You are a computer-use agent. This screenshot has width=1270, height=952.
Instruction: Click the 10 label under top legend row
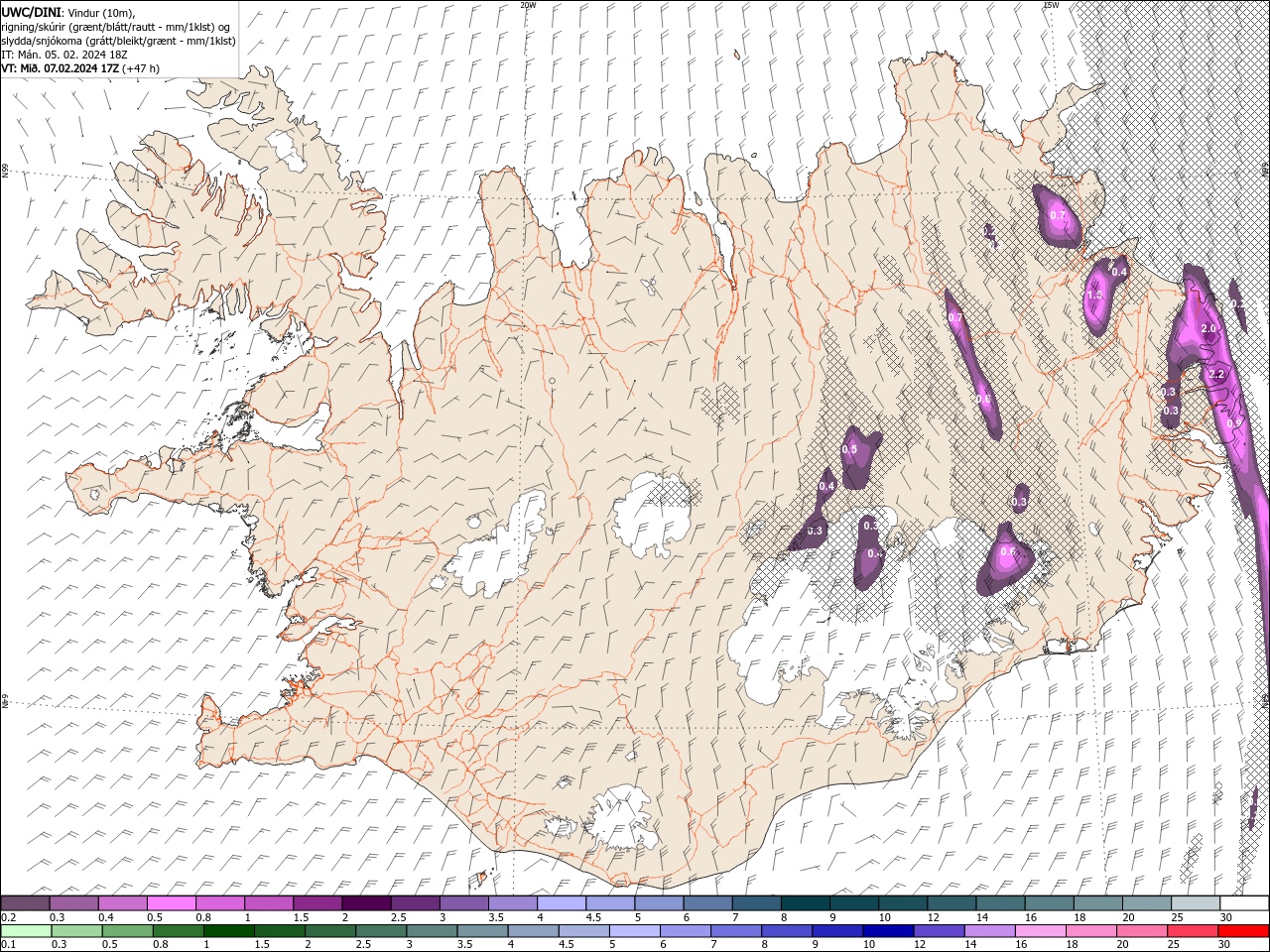(884, 916)
